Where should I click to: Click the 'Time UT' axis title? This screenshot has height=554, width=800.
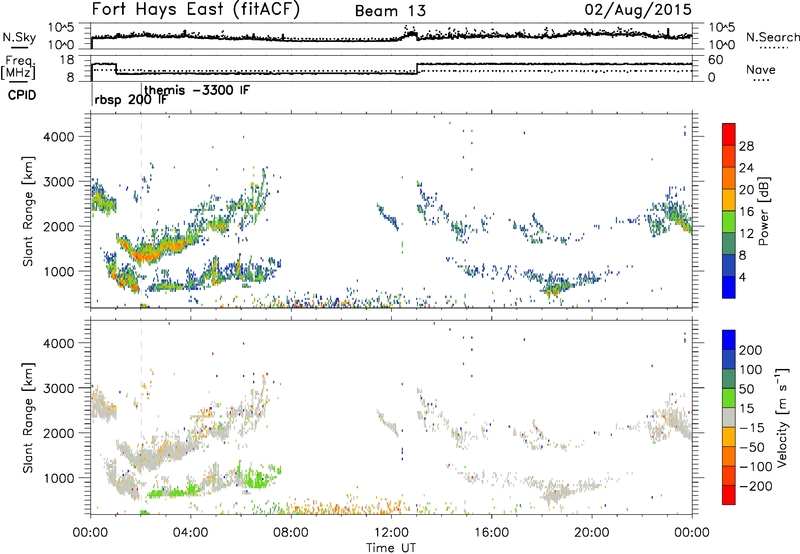pos(391,548)
